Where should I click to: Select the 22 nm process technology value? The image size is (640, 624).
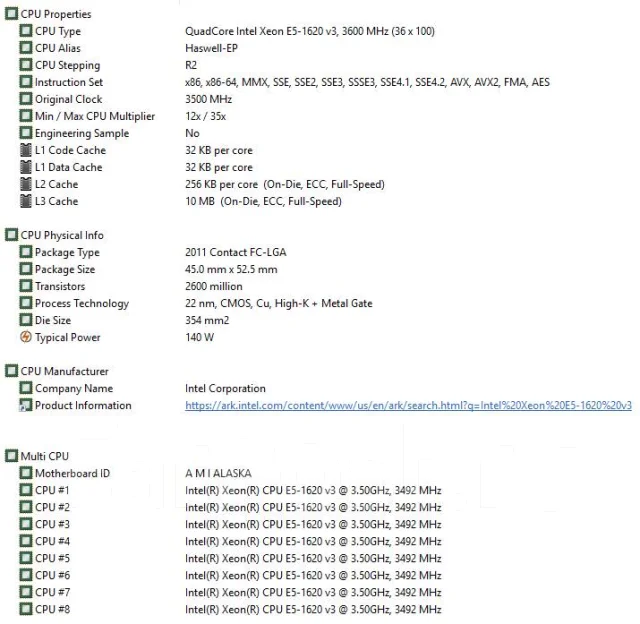[x=278, y=303]
